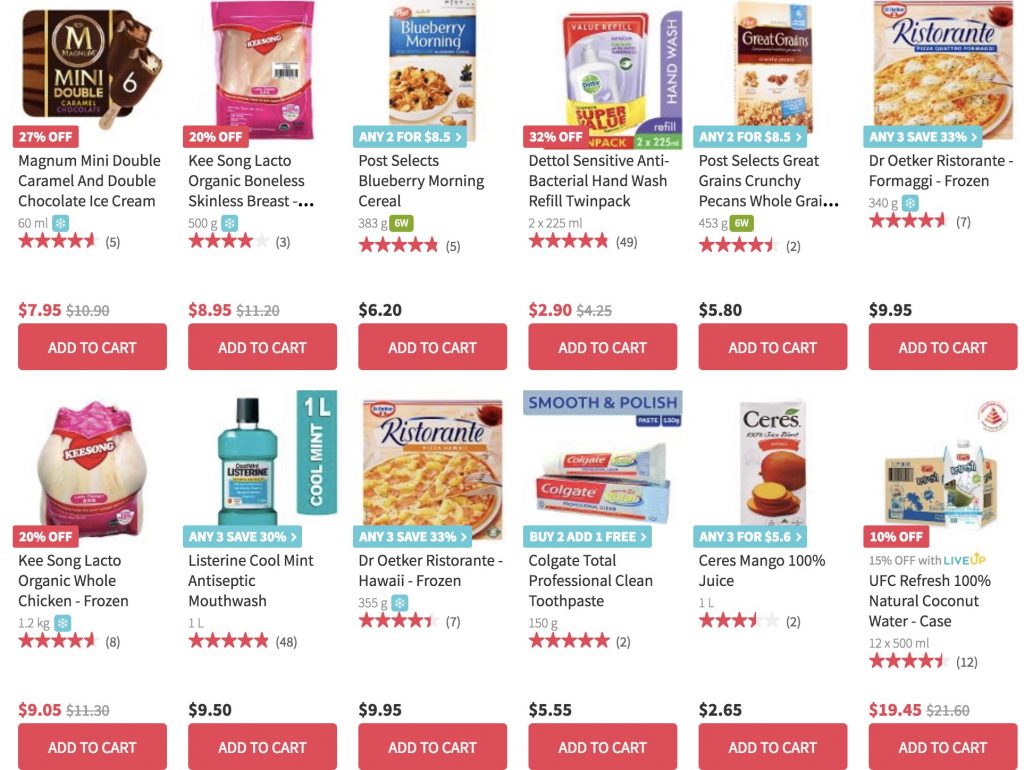Open ANY 3 SAVE 33% promo on Formaggi pizza
This screenshot has width=1024, height=770.
tap(923, 137)
